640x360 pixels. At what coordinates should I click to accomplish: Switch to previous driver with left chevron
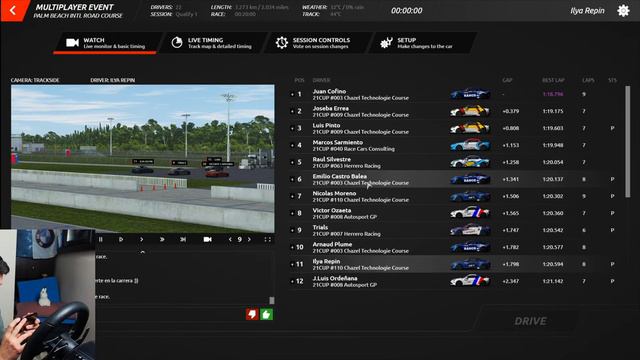230,240
